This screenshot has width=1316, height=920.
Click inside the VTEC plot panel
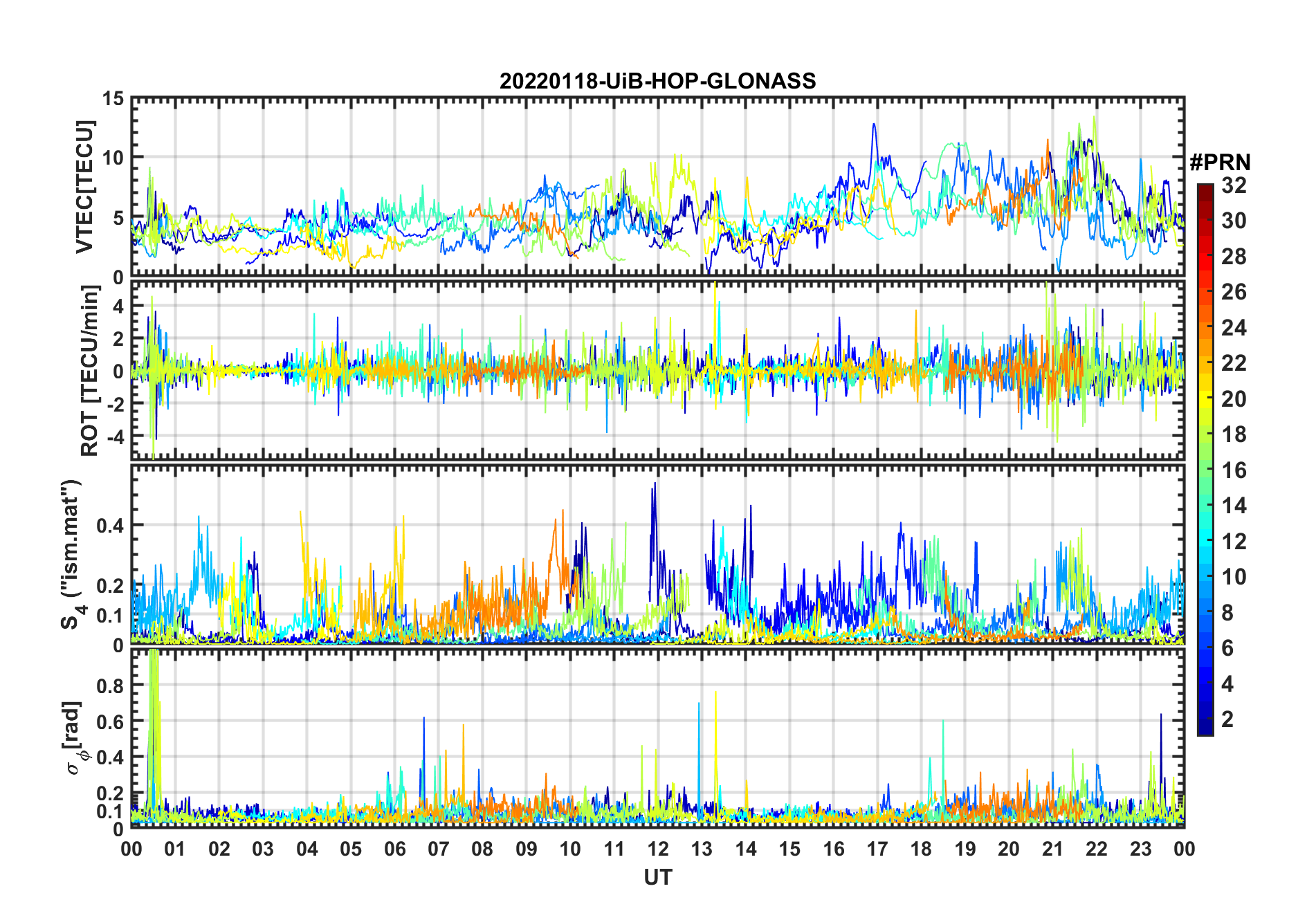click(658, 187)
